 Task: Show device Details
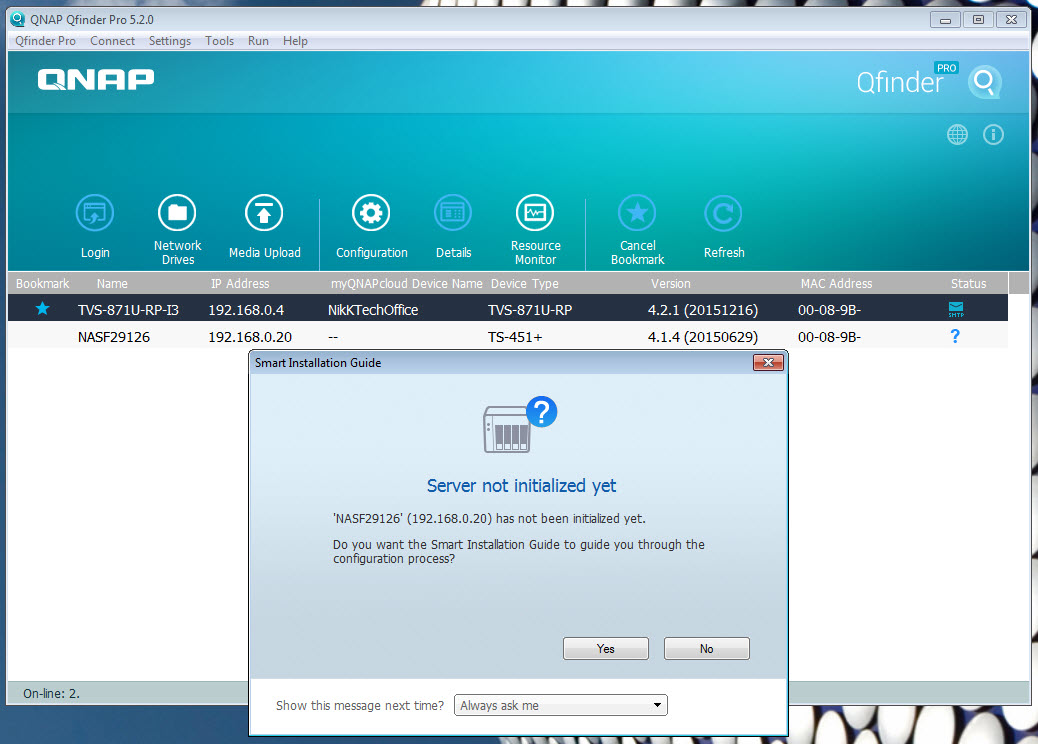pyautogui.click(x=453, y=213)
